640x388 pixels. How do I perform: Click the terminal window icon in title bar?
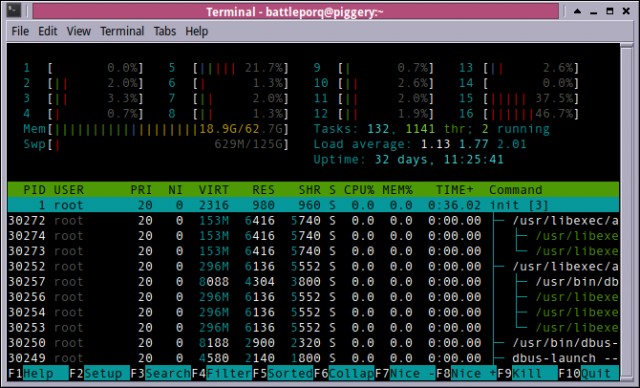pos(14,11)
